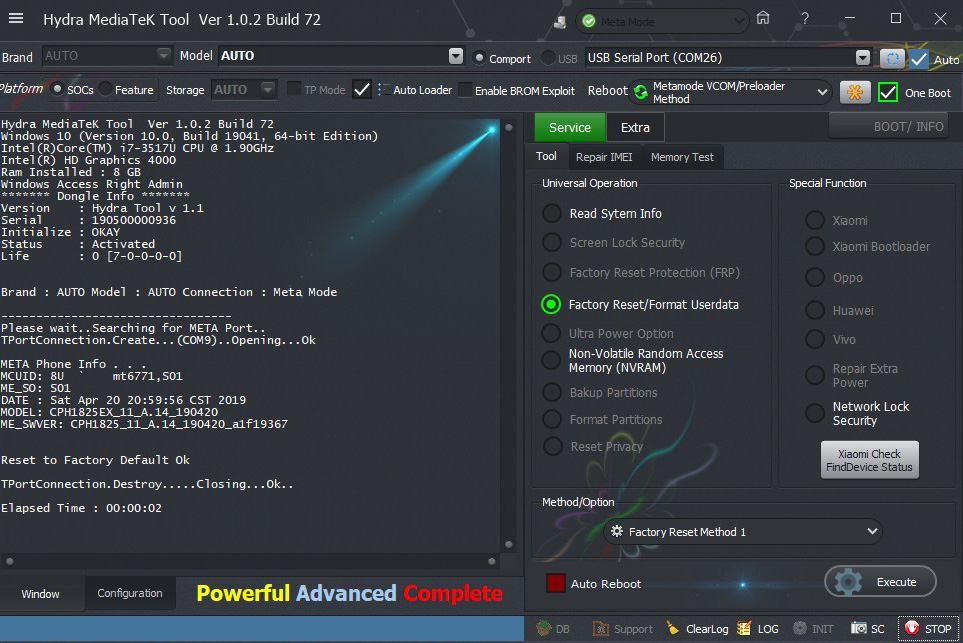
Task: Switch to the Window tab
Action: point(41,594)
